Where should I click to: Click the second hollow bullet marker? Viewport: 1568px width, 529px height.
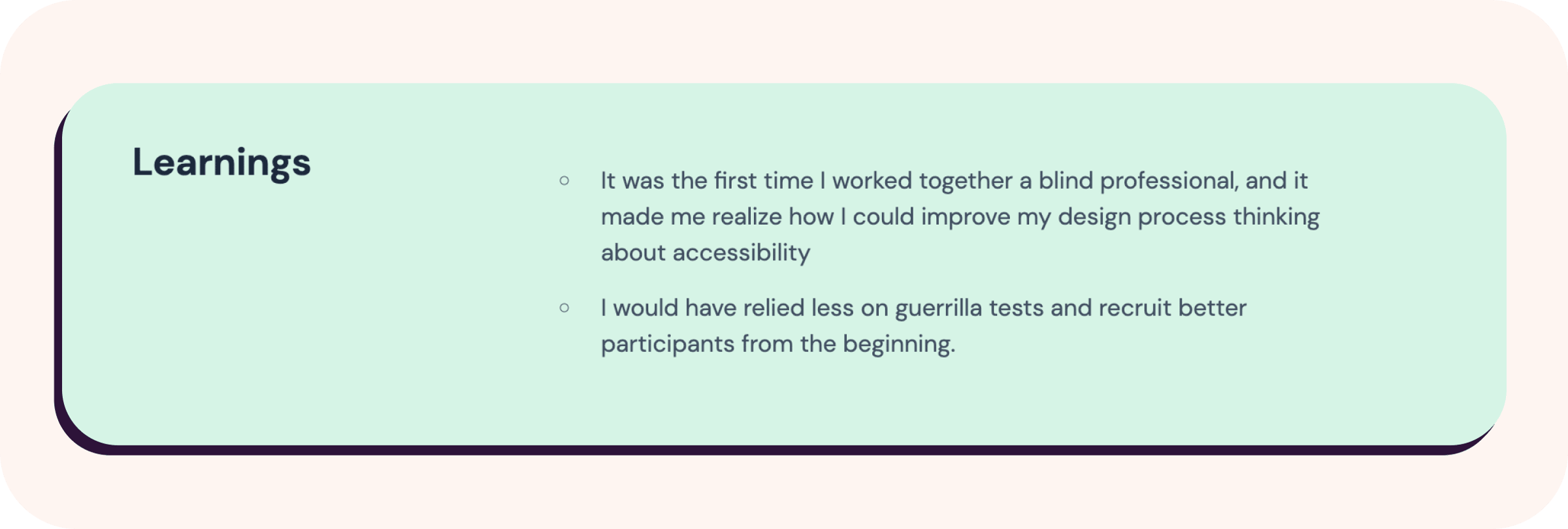click(564, 308)
